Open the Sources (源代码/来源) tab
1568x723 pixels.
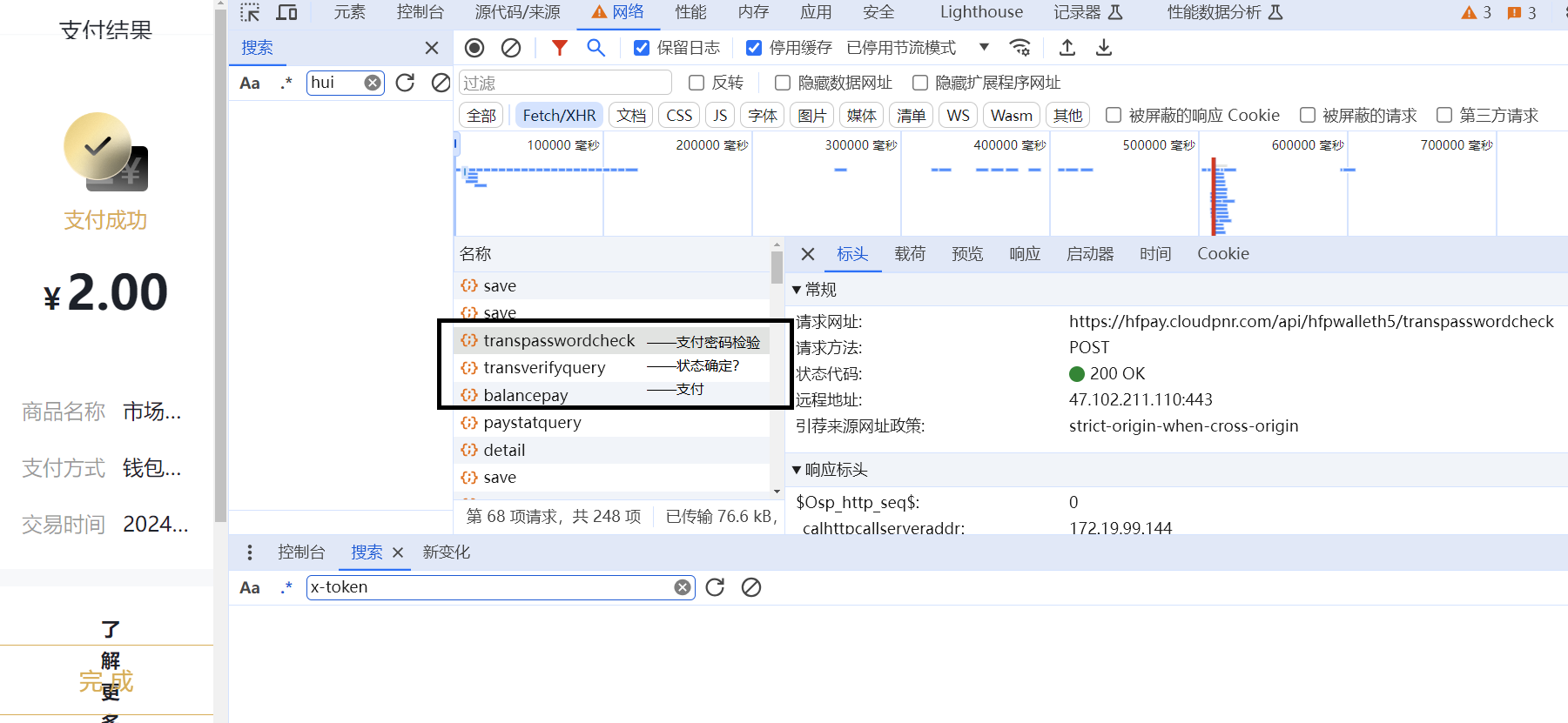pos(518,12)
